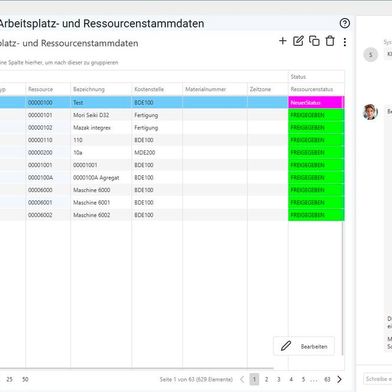Set page size to 50

25,379
